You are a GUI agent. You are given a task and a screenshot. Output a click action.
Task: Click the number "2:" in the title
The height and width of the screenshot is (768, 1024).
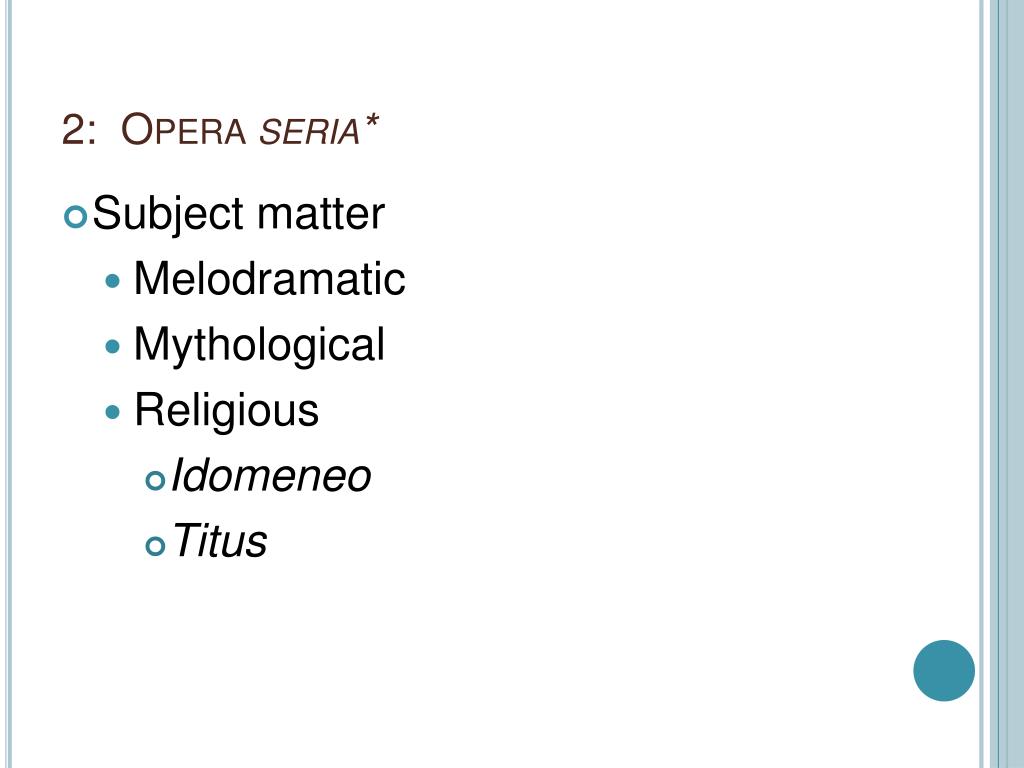(79, 129)
